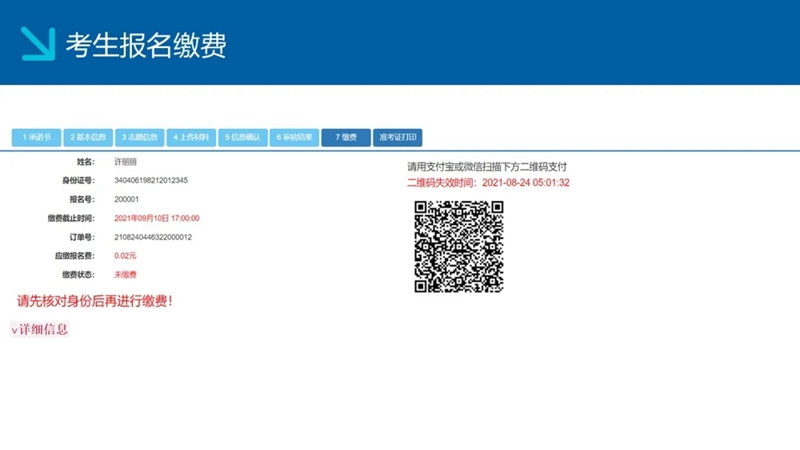
Task: Click the applicant name value beside 姓名
Action: tap(125, 162)
